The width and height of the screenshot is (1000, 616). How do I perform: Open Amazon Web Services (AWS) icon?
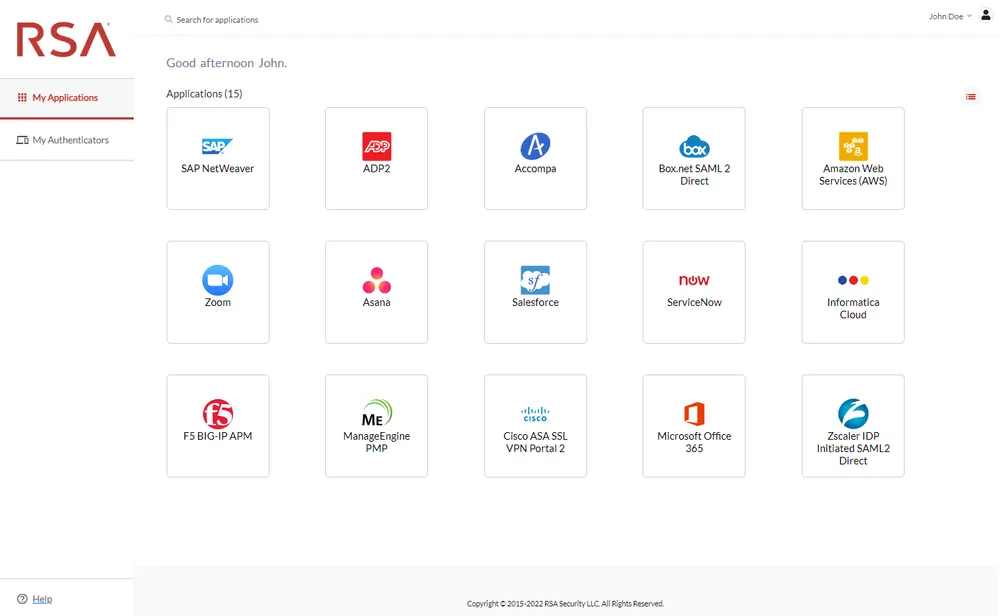pos(853,146)
